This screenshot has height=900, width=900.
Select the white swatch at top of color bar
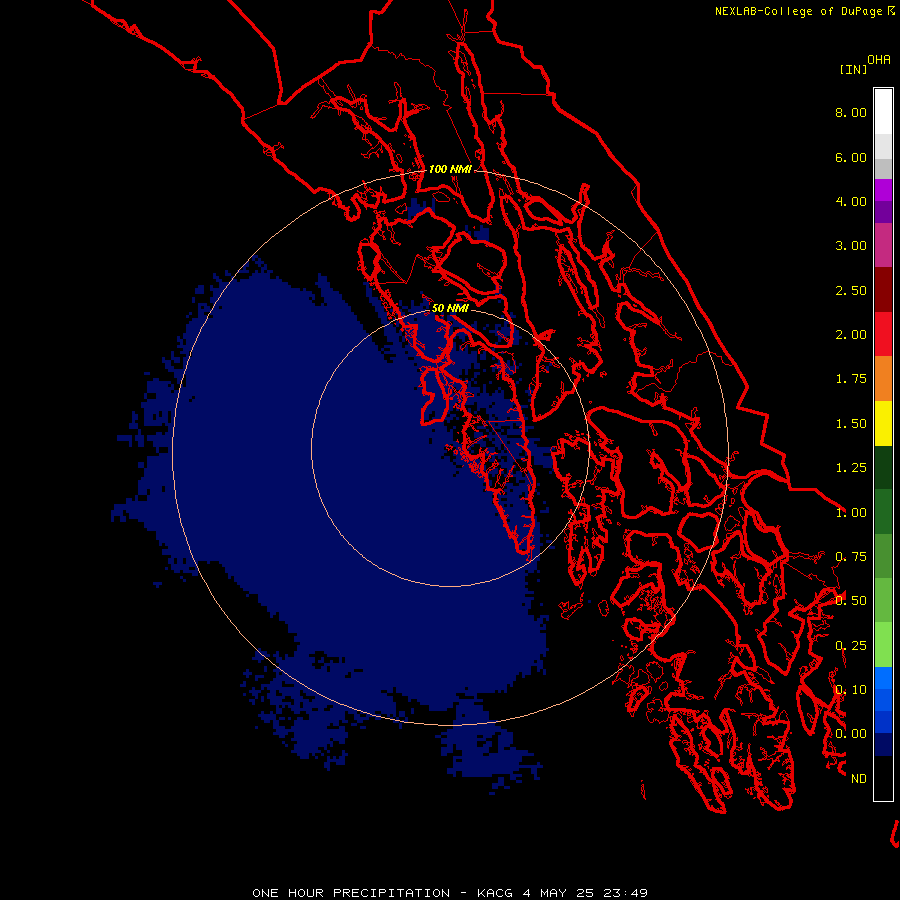(x=883, y=111)
